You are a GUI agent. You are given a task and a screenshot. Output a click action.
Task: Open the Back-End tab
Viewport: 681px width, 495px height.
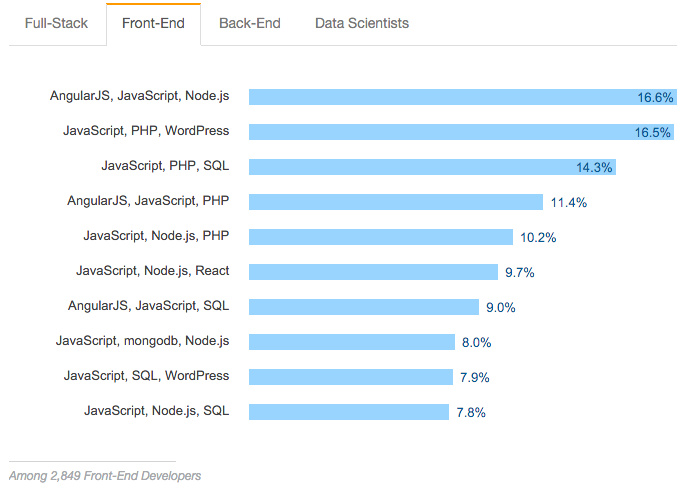coord(250,23)
